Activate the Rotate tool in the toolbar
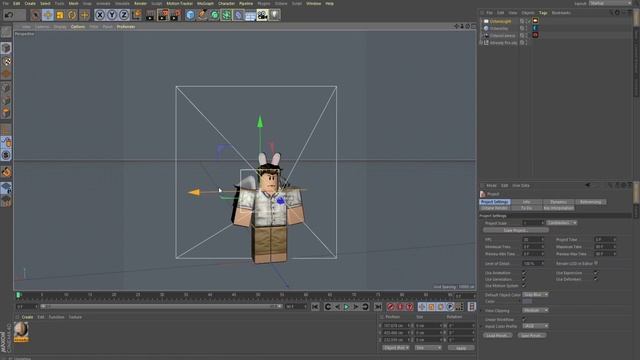 tap(72, 15)
